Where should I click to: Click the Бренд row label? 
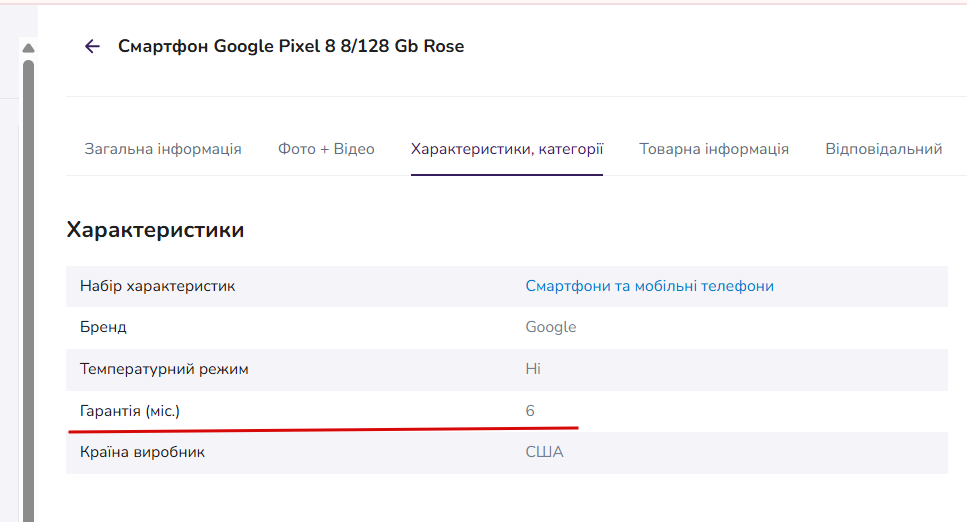tap(103, 327)
